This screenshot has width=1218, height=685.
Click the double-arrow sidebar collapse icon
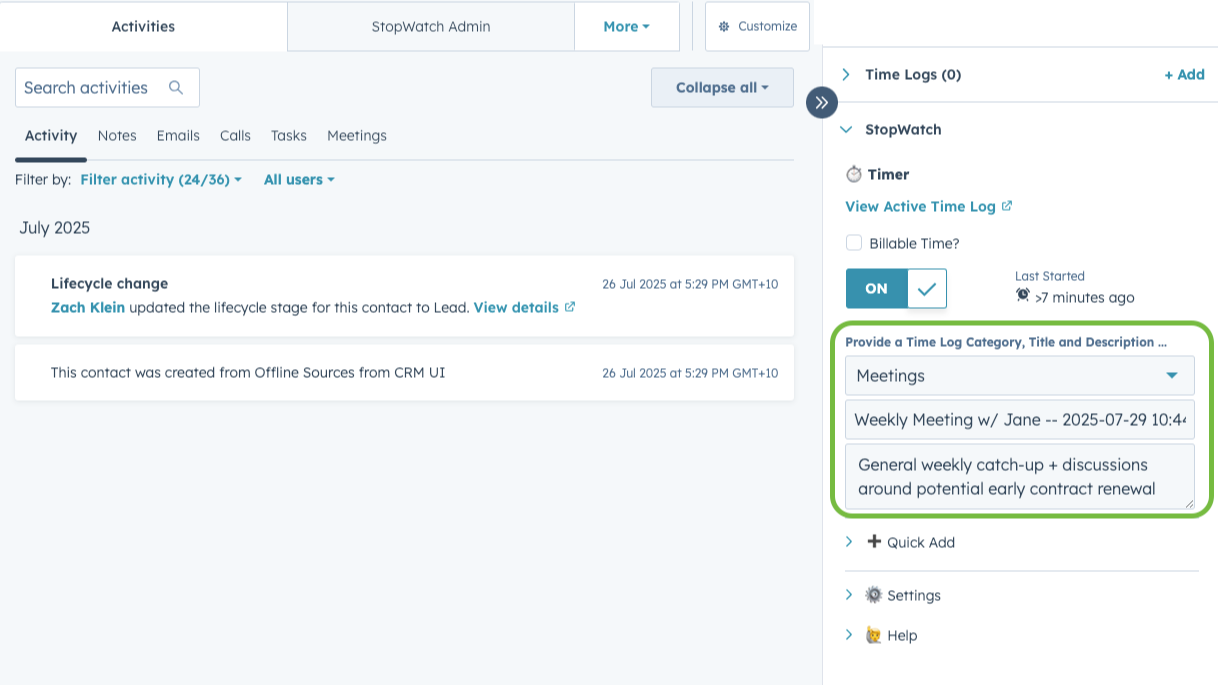tap(822, 102)
